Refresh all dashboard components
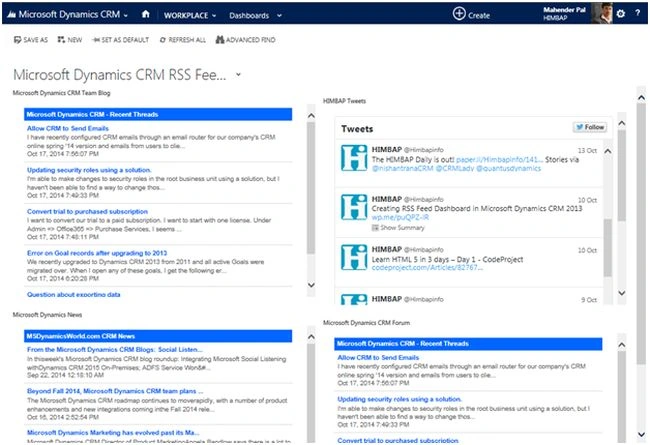The image size is (650, 445). 182,40
